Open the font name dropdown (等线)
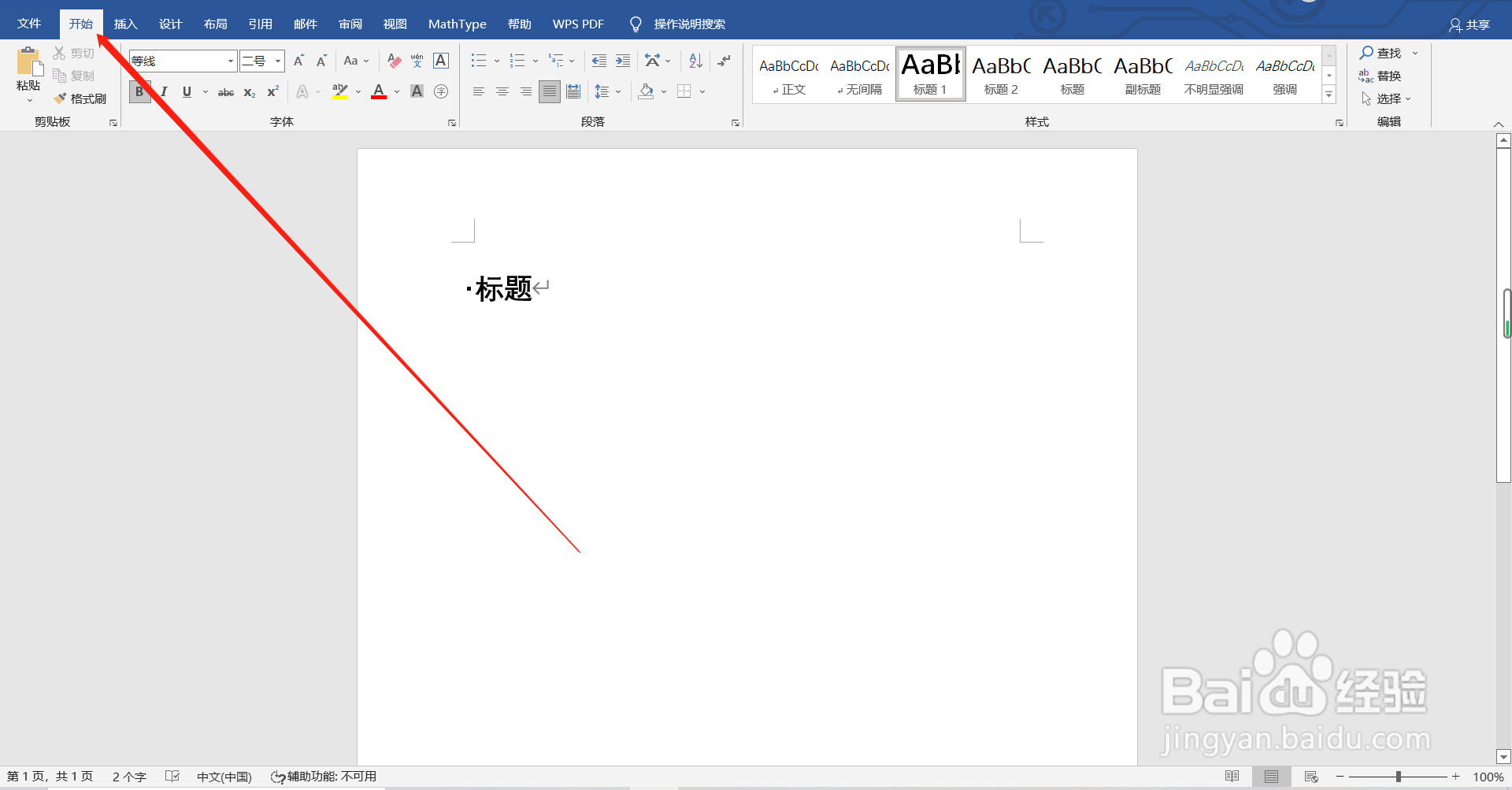The image size is (1512, 790). [231, 61]
